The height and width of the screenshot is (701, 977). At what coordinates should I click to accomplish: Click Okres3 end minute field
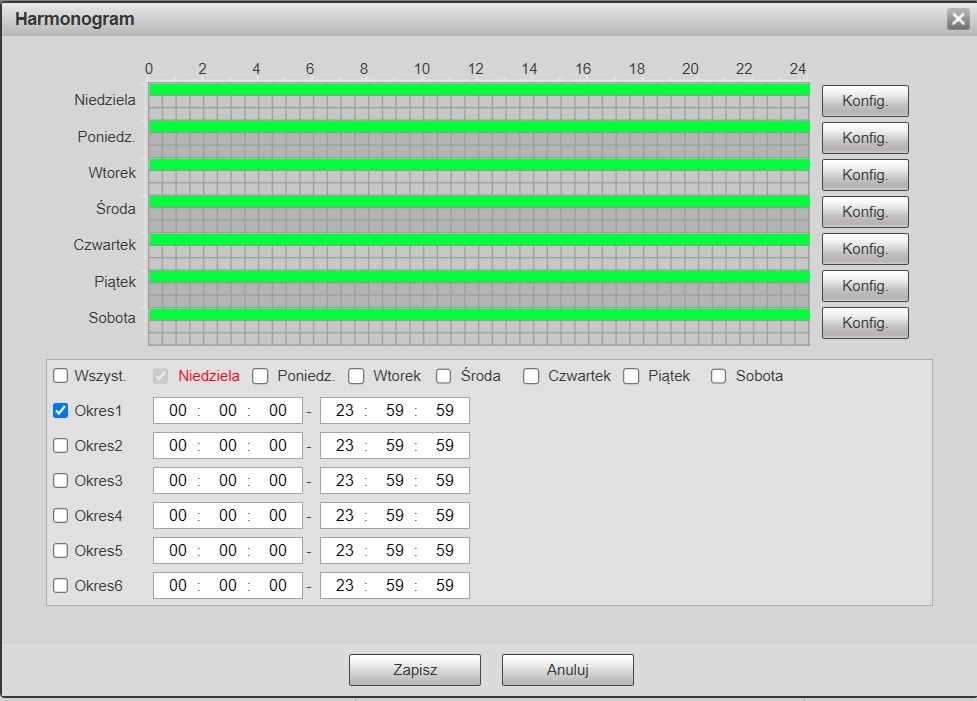394,480
